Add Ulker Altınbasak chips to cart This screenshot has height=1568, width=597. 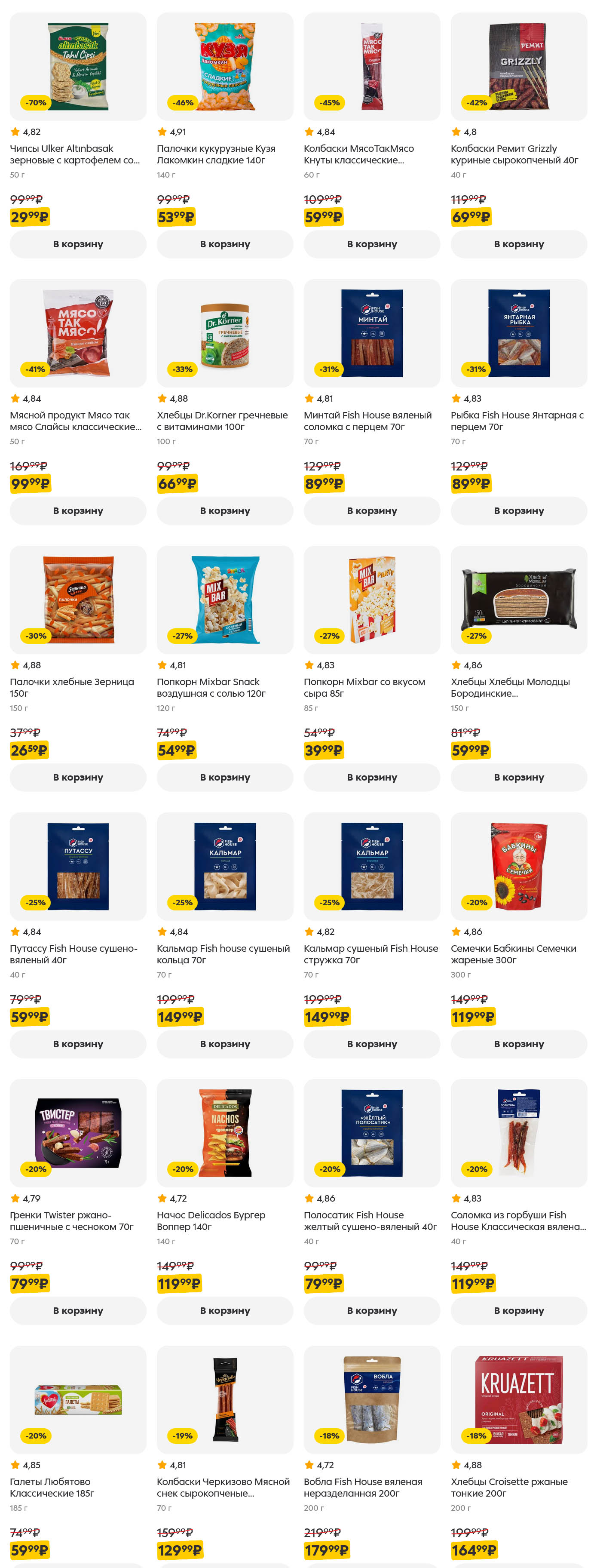point(78,244)
